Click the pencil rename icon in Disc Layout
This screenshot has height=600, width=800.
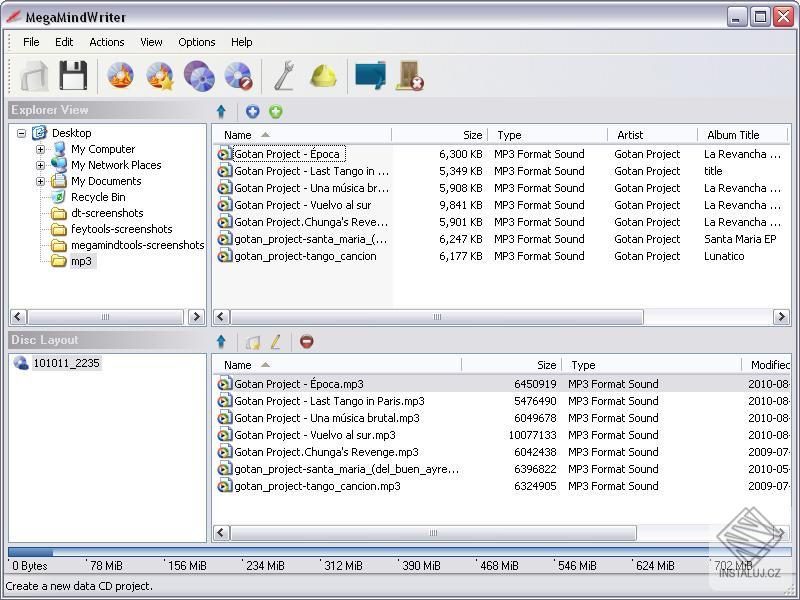point(277,342)
